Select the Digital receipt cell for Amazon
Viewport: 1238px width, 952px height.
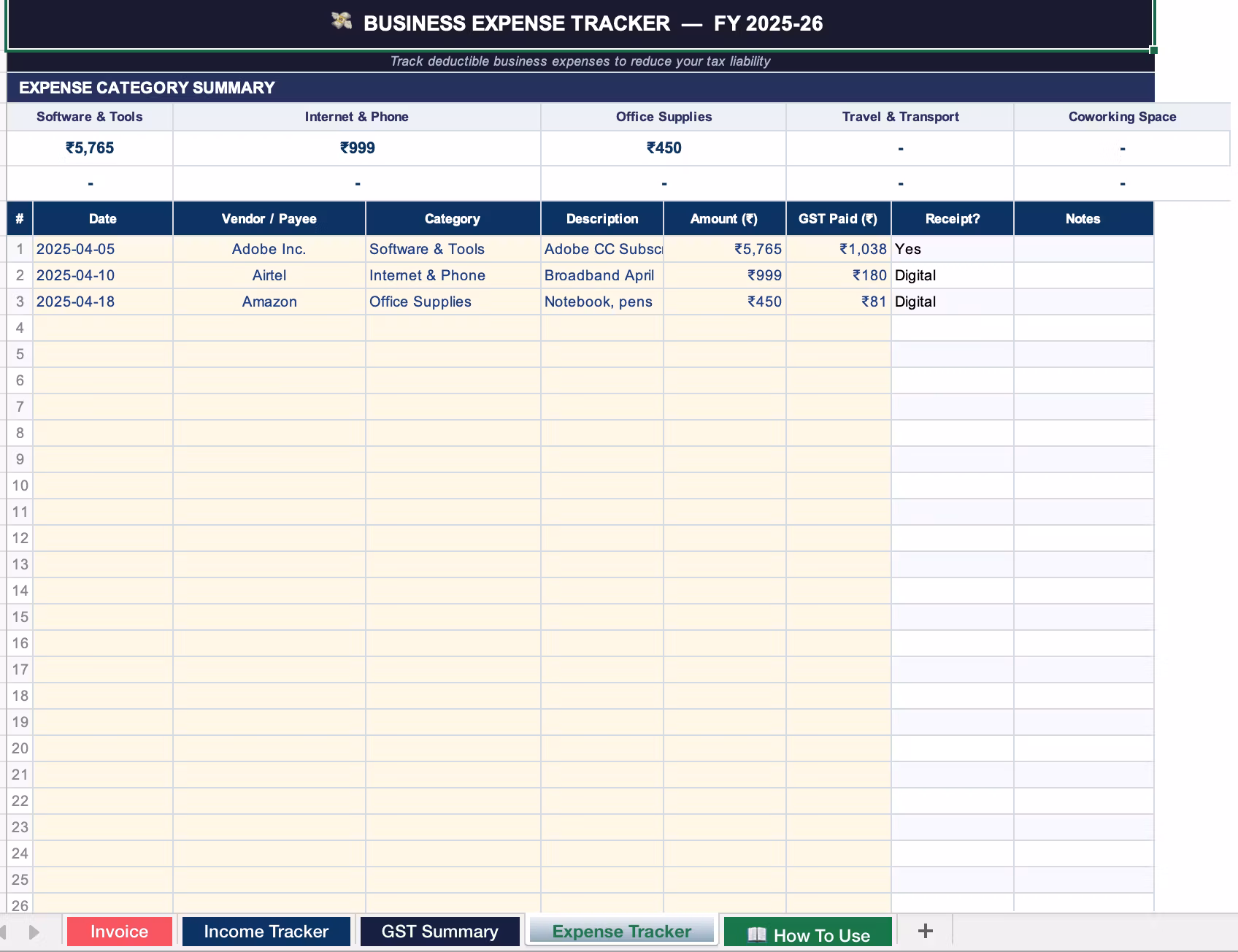coord(953,302)
